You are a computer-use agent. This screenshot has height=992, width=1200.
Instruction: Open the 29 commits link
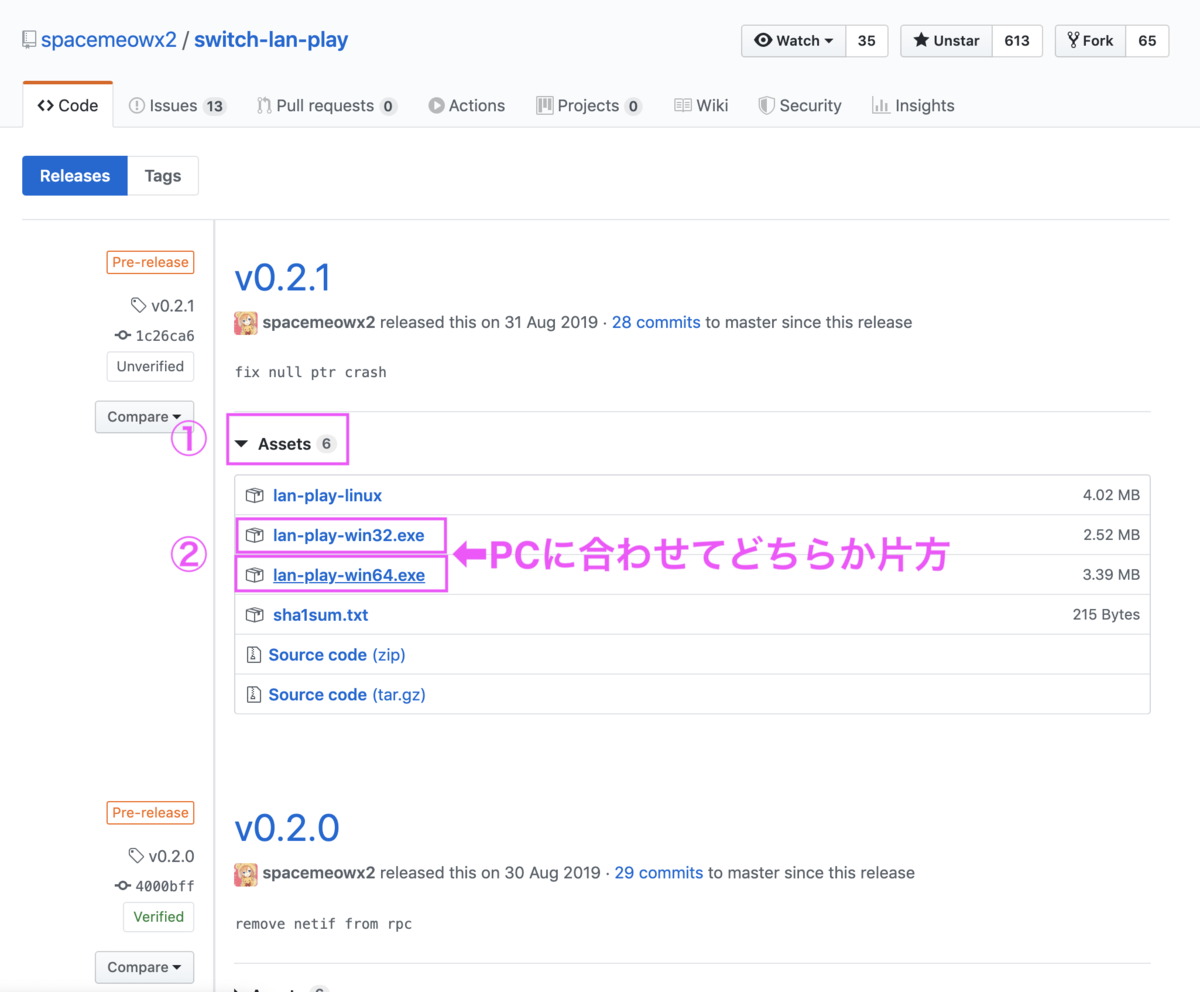(x=659, y=873)
